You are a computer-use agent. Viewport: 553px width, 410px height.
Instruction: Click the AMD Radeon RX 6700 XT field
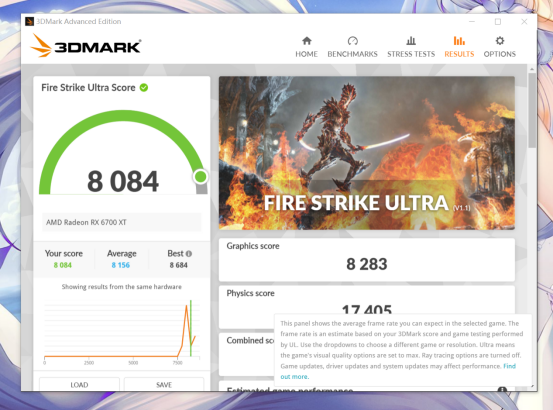122,222
